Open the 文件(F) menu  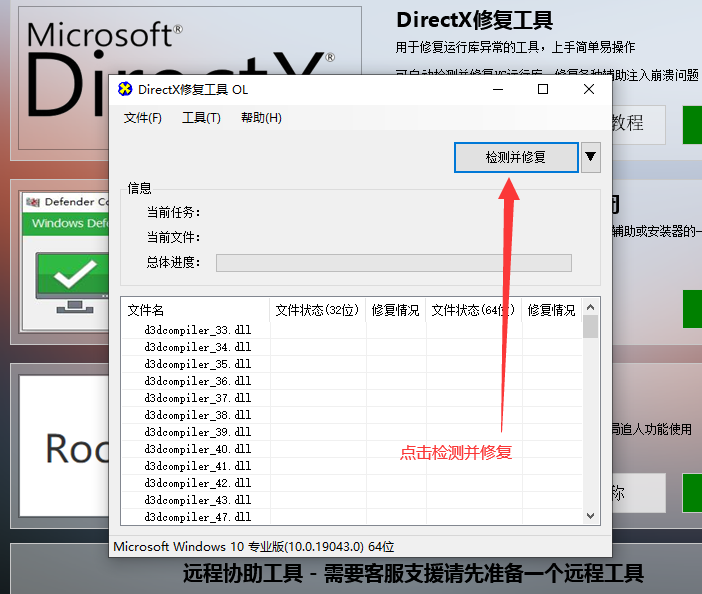pyautogui.click(x=143, y=118)
